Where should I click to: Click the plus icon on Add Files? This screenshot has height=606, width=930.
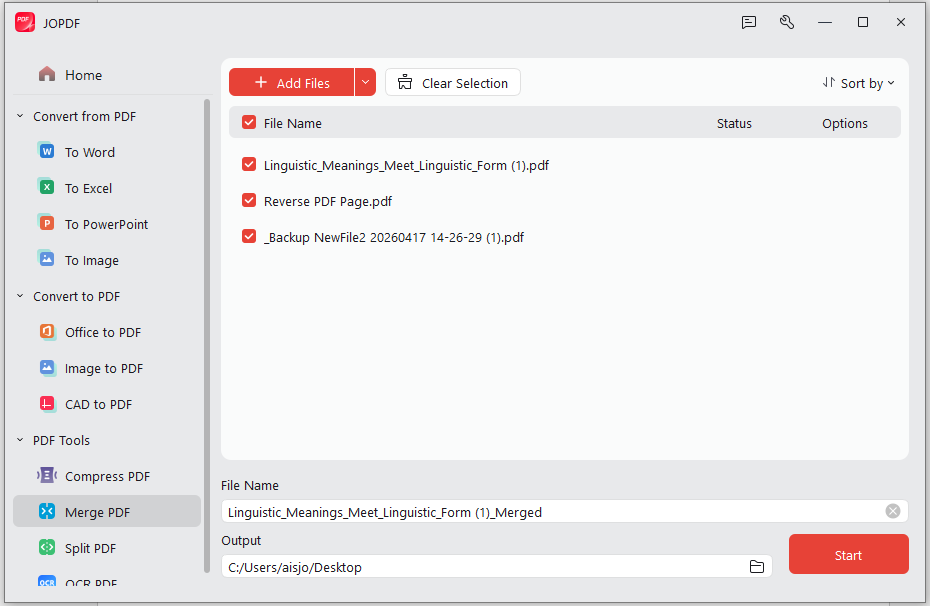261,82
